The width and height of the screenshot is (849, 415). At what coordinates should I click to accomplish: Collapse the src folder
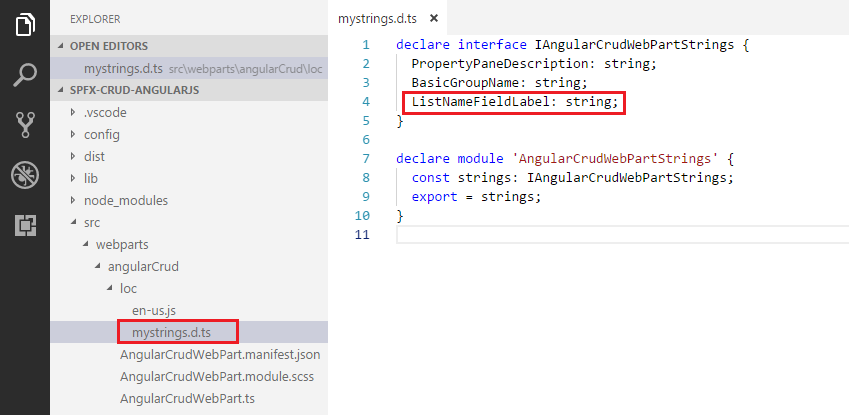92,222
